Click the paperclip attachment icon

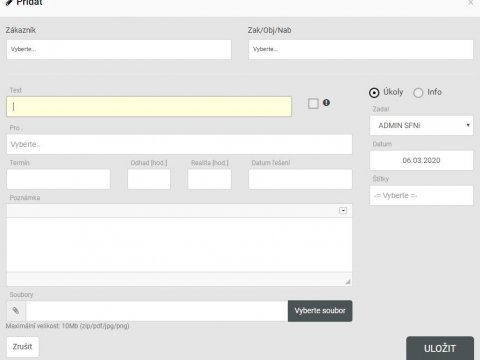pos(16,311)
